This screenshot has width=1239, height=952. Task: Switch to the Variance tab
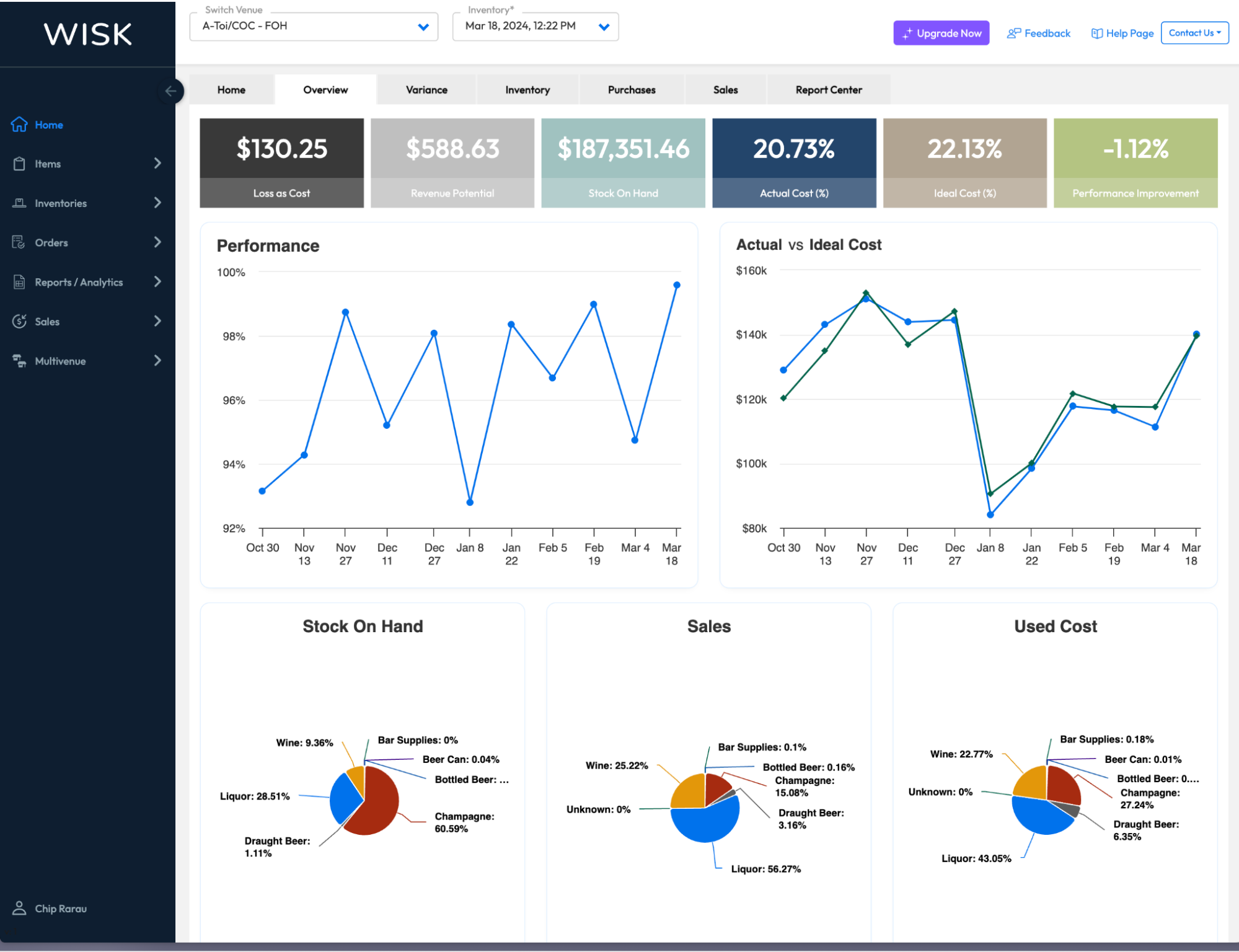click(x=426, y=89)
